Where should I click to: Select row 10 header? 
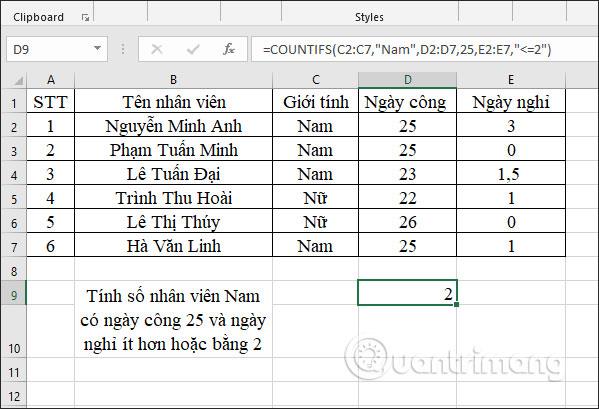point(14,331)
